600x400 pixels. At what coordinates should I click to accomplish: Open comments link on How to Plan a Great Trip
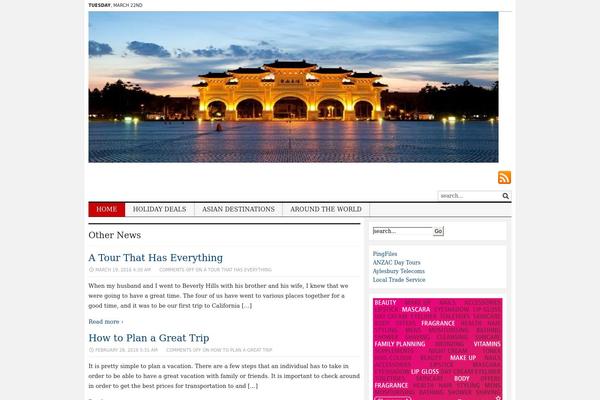219,350
